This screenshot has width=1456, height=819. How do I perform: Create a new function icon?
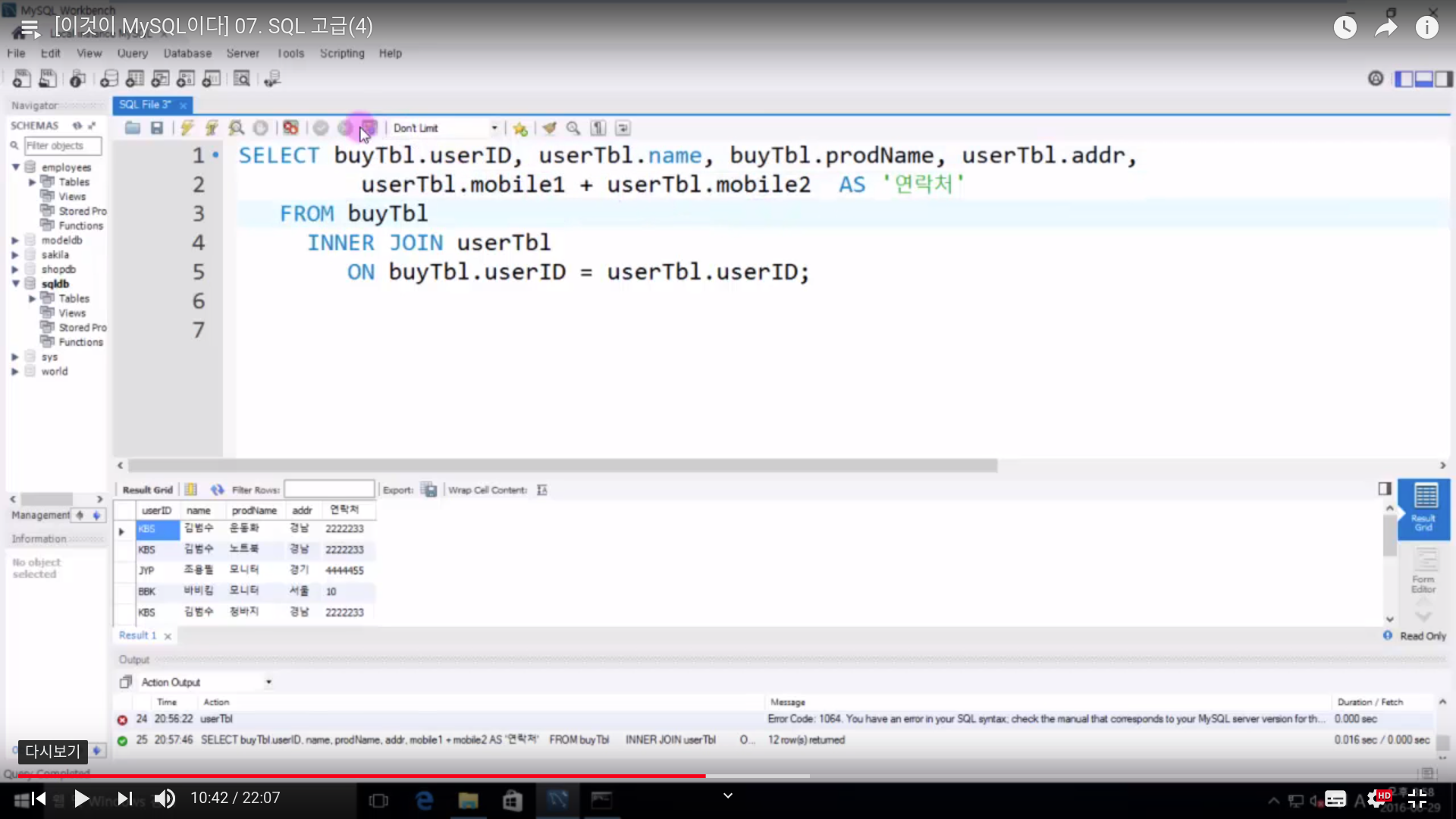[x=212, y=78]
